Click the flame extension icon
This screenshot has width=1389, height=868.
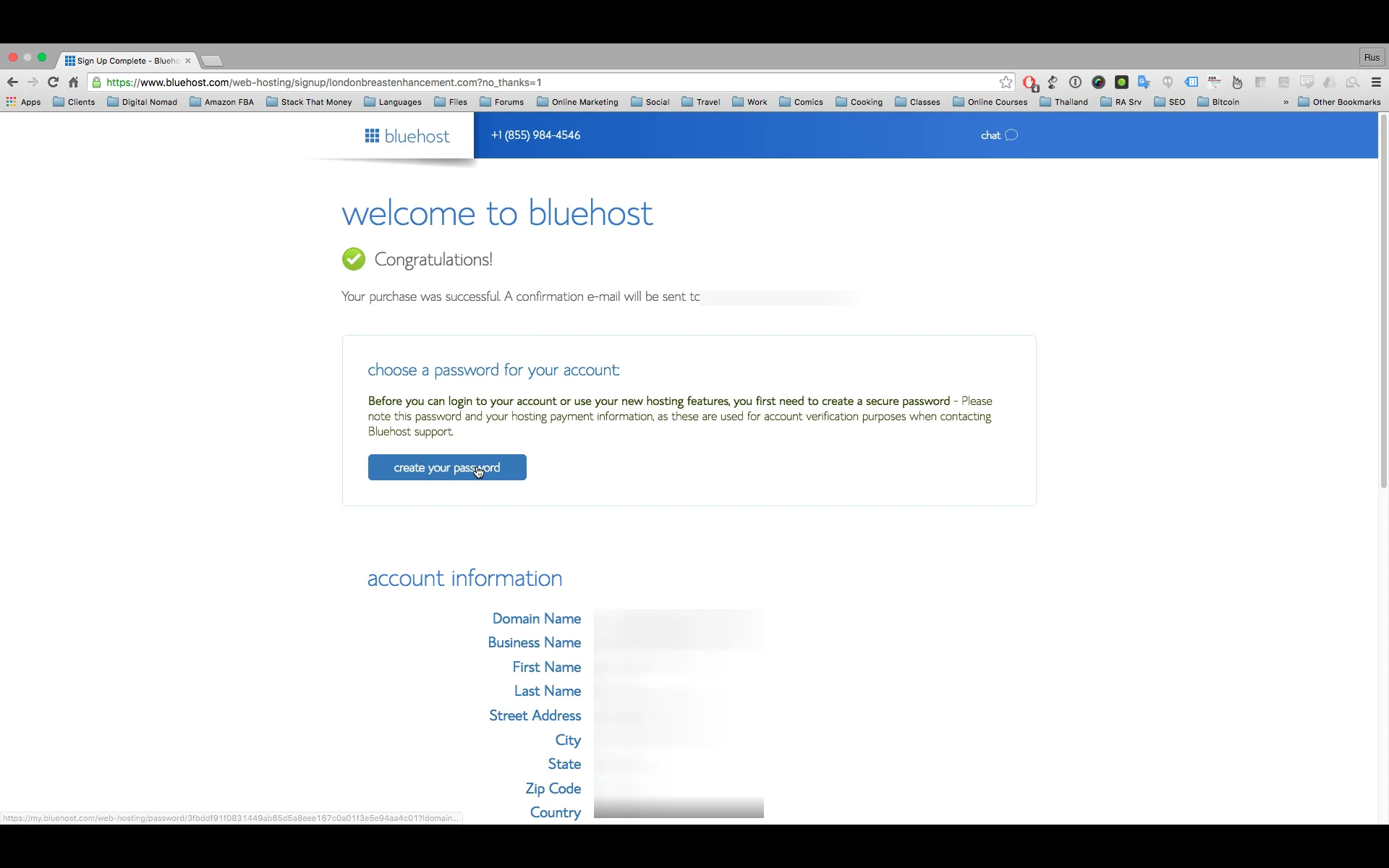pyautogui.click(x=1237, y=82)
